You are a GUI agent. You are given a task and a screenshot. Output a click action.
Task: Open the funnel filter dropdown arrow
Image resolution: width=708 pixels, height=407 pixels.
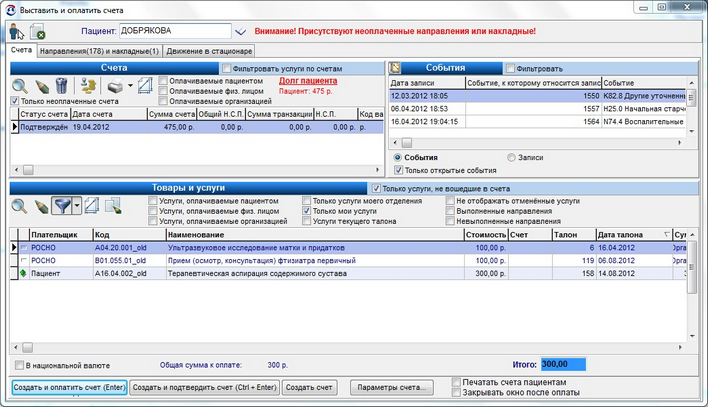coord(76,206)
